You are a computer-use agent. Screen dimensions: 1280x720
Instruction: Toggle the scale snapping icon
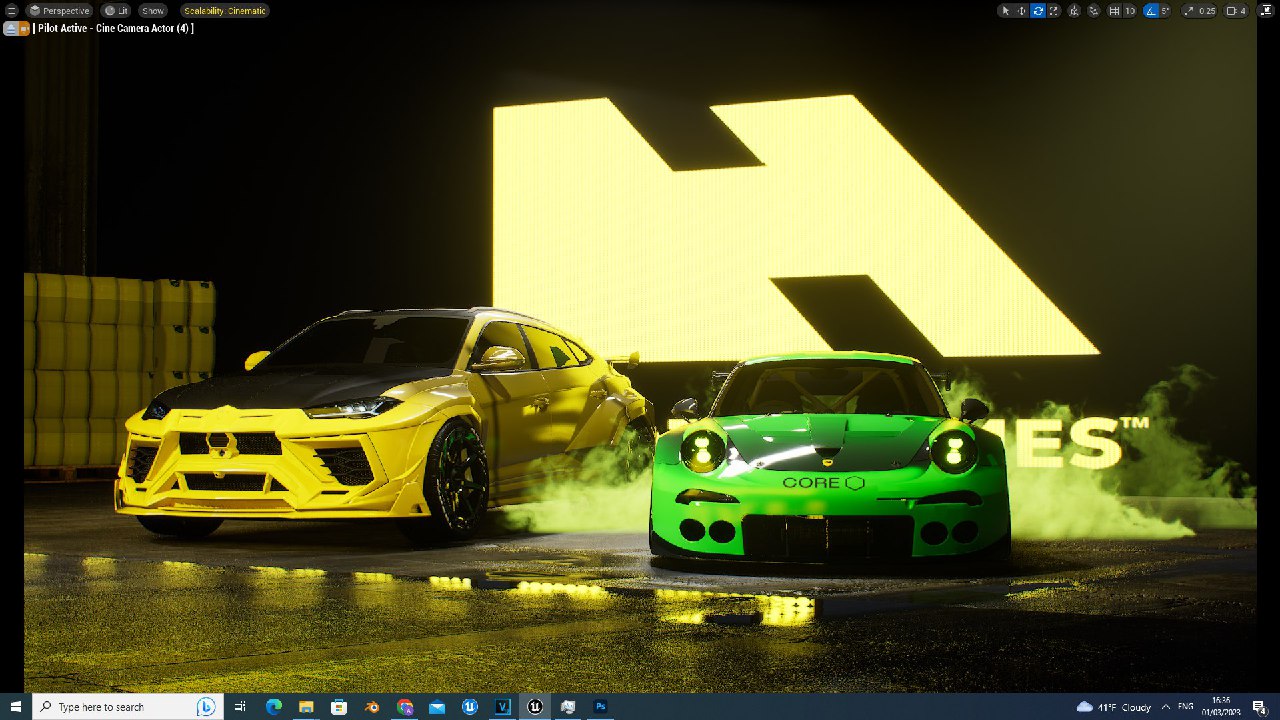[x=1188, y=11]
